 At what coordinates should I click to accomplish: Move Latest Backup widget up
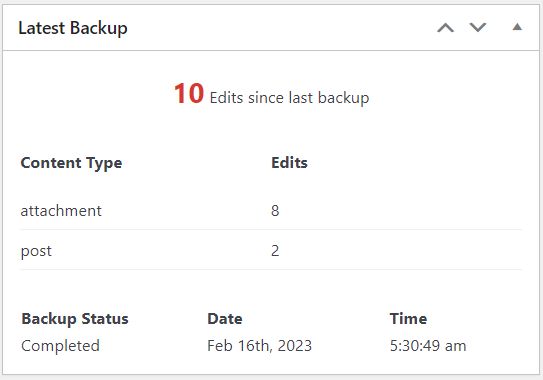pyautogui.click(x=445, y=27)
